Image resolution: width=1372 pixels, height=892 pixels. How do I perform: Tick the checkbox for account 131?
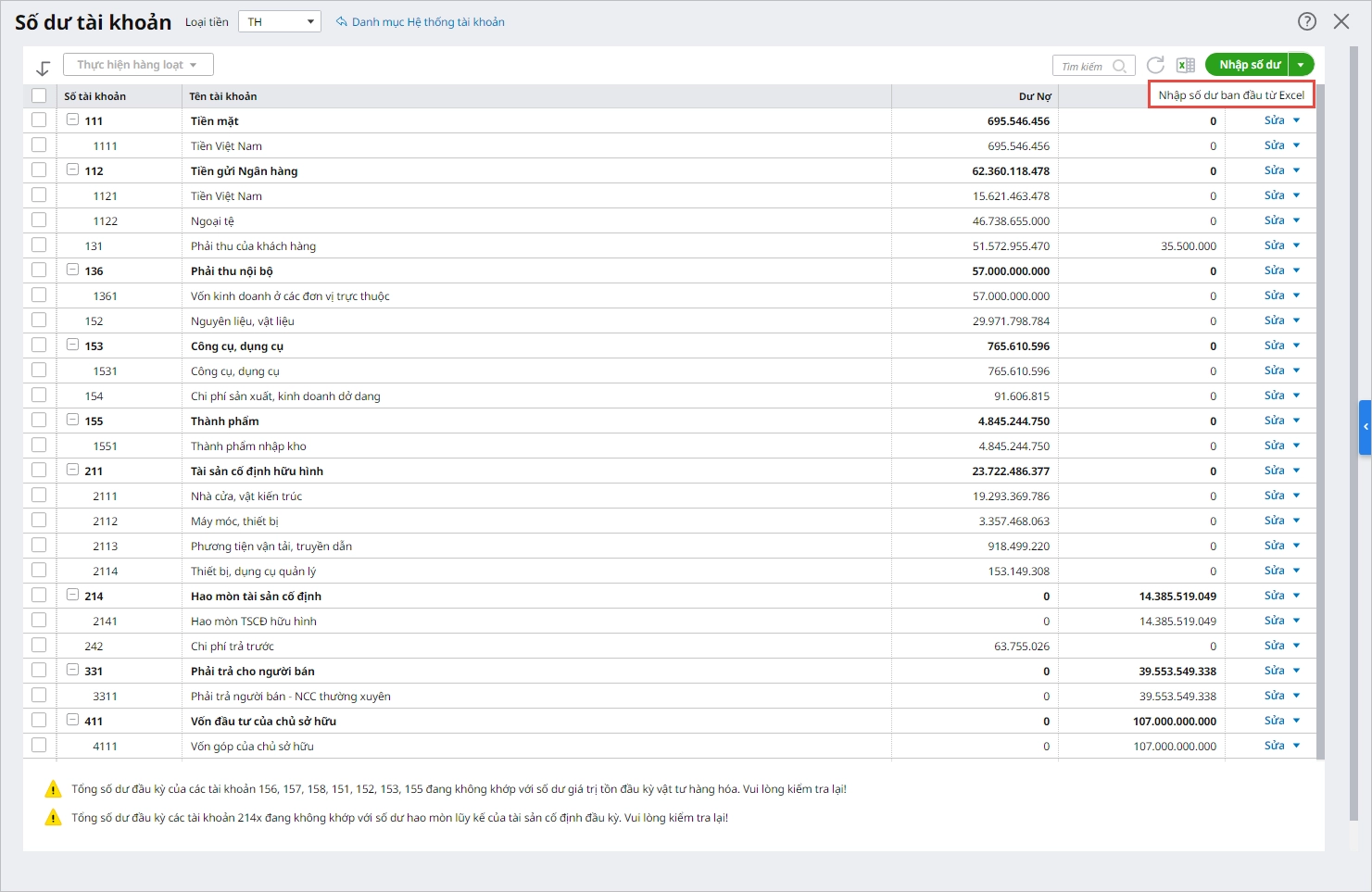click(x=38, y=245)
